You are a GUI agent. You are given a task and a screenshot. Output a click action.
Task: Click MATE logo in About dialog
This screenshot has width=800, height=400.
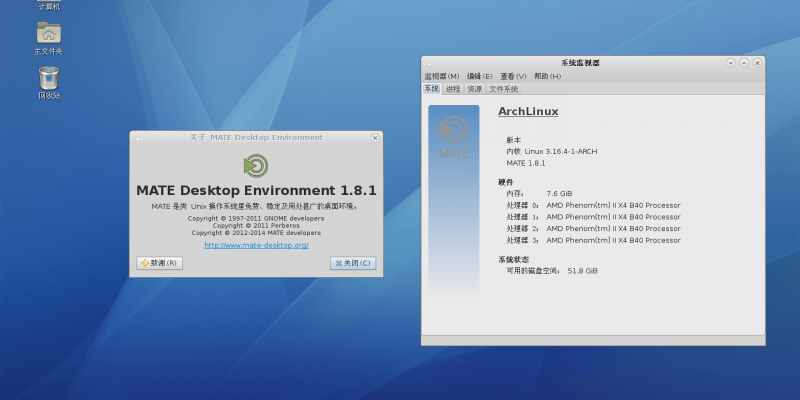[256, 166]
